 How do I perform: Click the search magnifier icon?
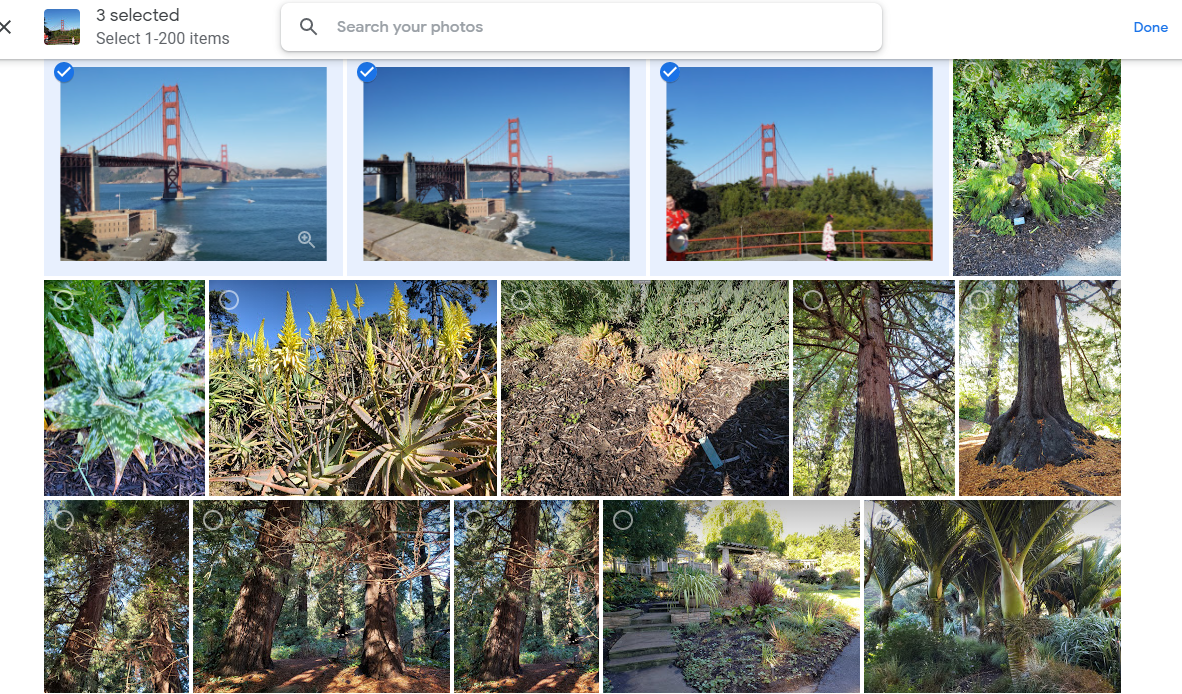pyautogui.click(x=309, y=26)
